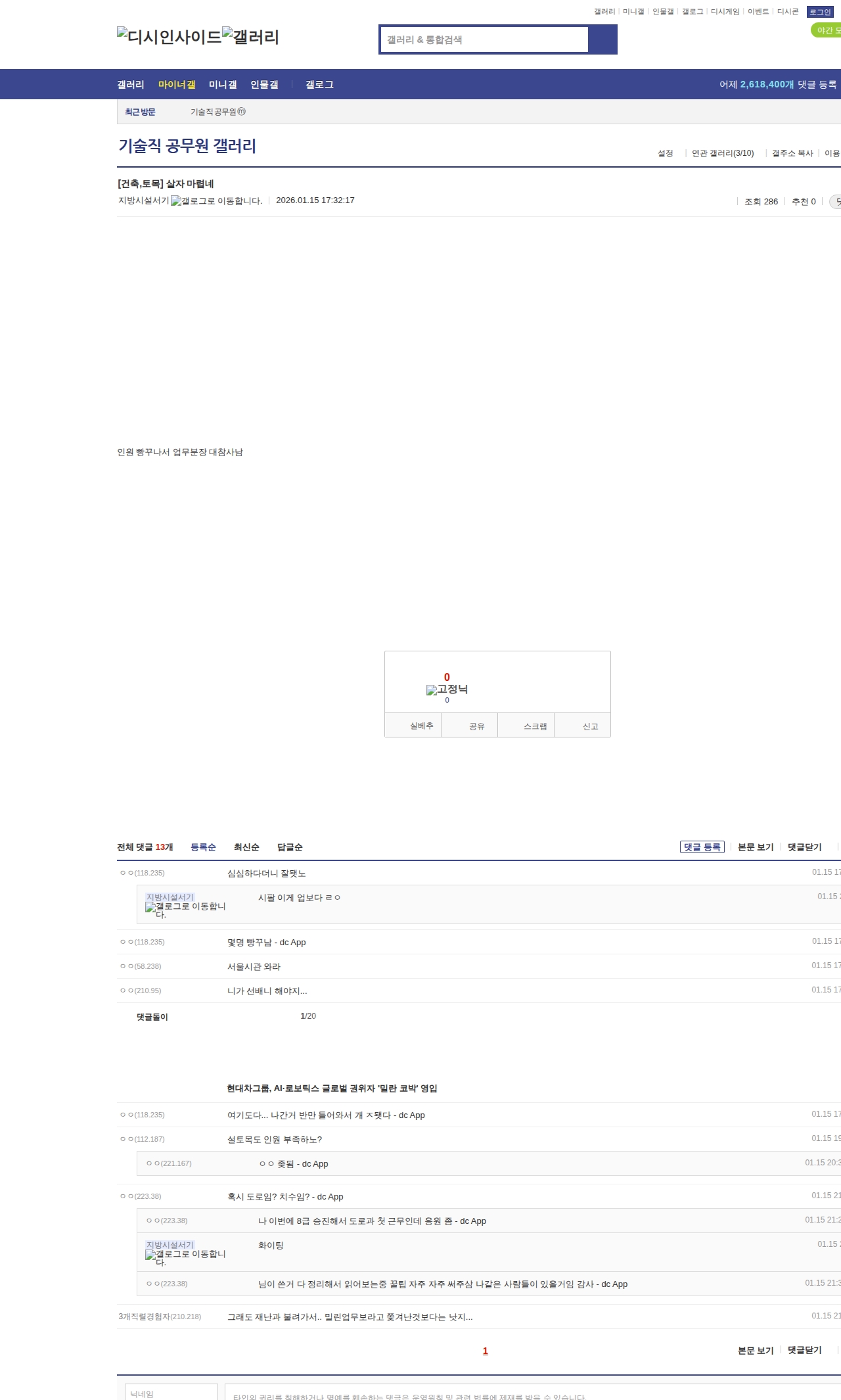Click nickname ㅇㅇ(112.187)

coord(143,1139)
